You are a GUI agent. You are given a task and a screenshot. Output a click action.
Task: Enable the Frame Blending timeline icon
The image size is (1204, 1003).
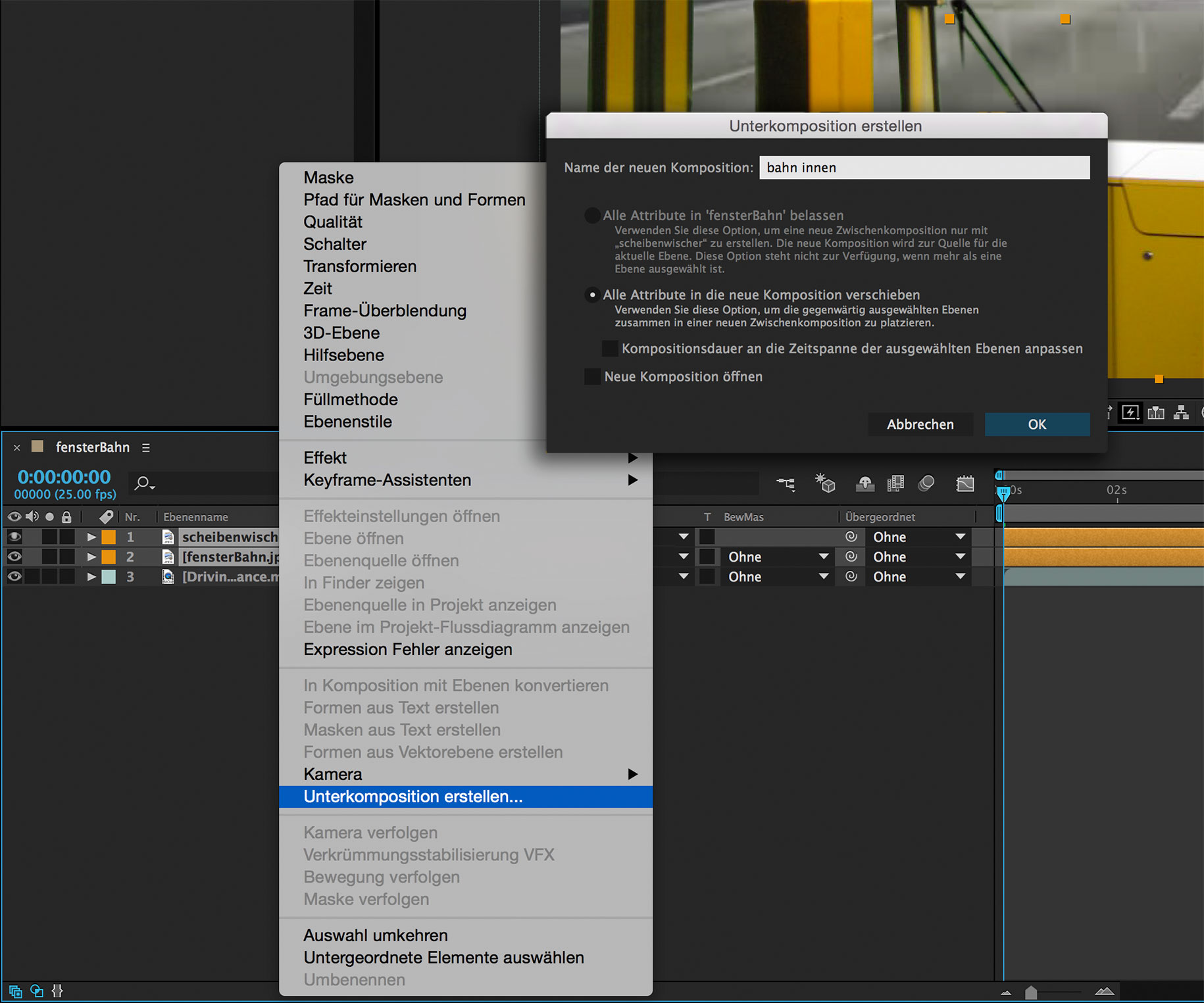895,484
